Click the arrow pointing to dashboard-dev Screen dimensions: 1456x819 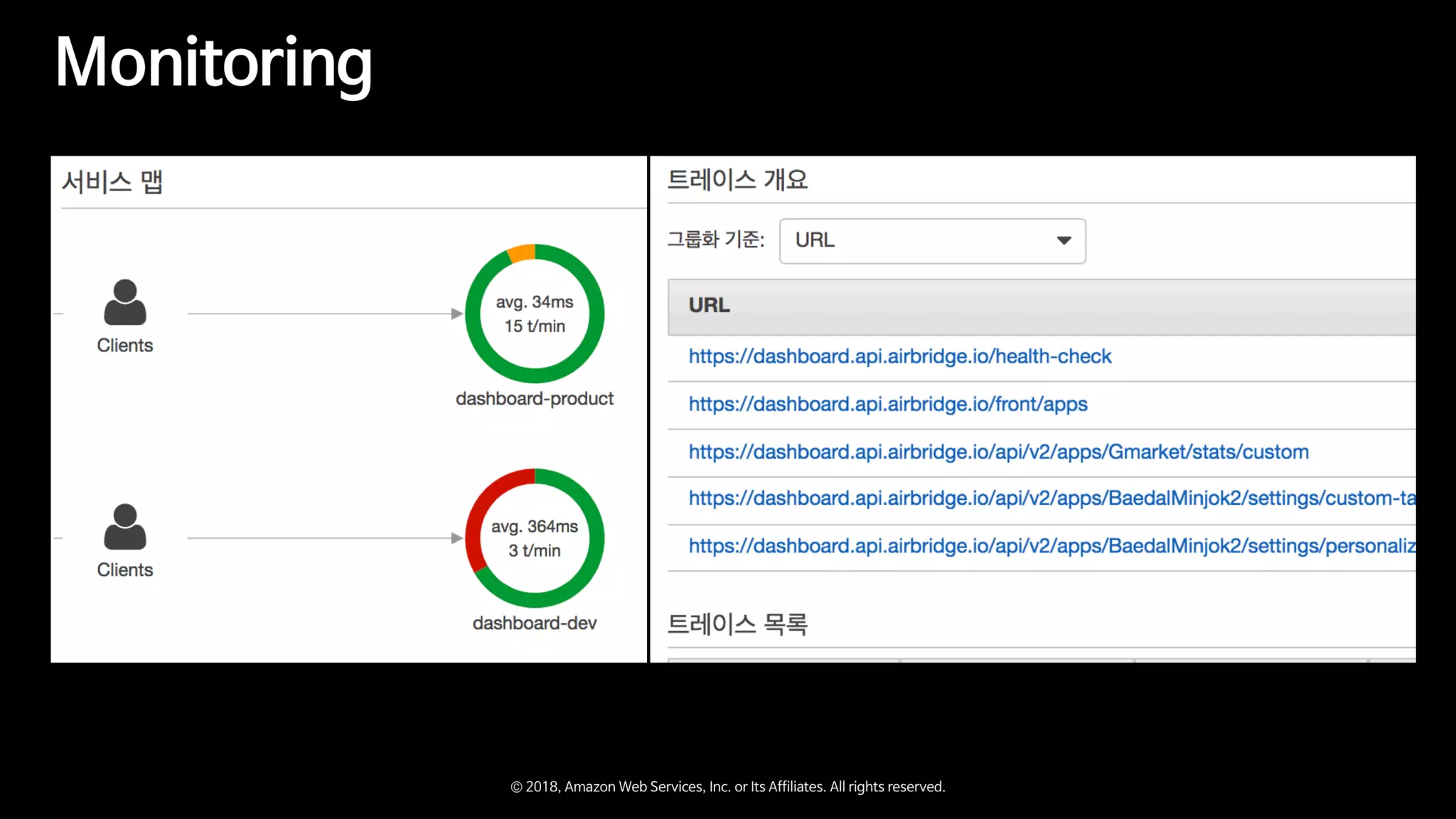pos(326,538)
